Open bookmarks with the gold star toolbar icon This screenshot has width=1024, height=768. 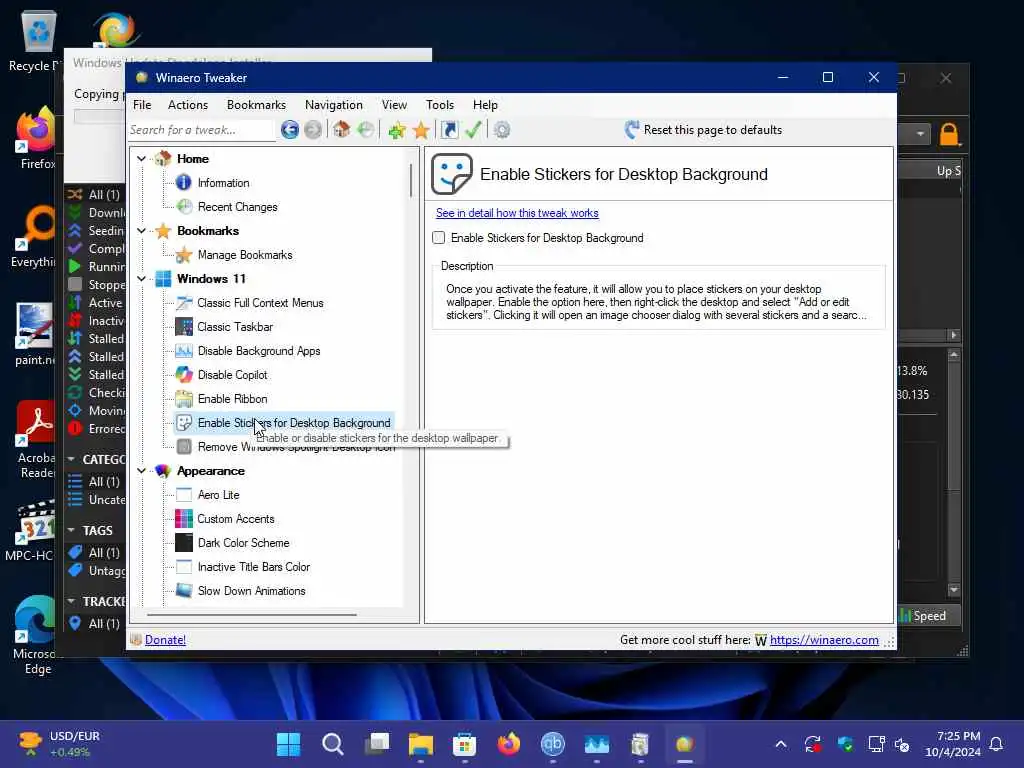pos(421,130)
